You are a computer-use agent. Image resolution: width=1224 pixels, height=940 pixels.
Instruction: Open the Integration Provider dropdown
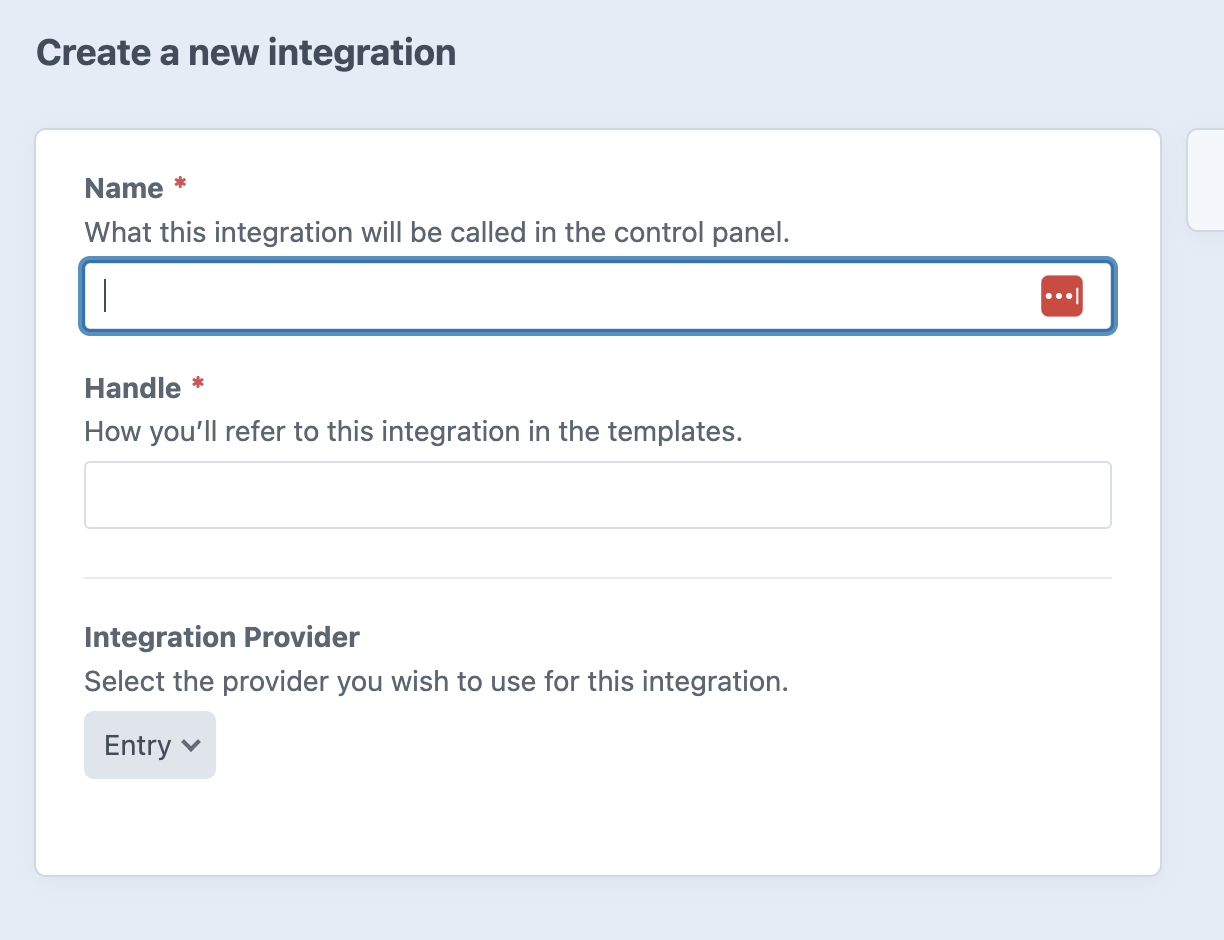(150, 744)
